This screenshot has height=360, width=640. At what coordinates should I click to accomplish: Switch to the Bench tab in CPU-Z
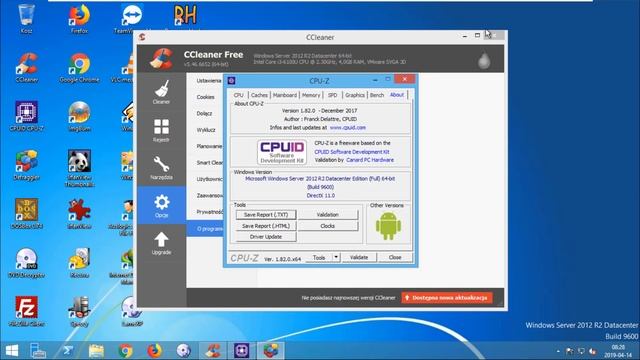click(x=377, y=95)
